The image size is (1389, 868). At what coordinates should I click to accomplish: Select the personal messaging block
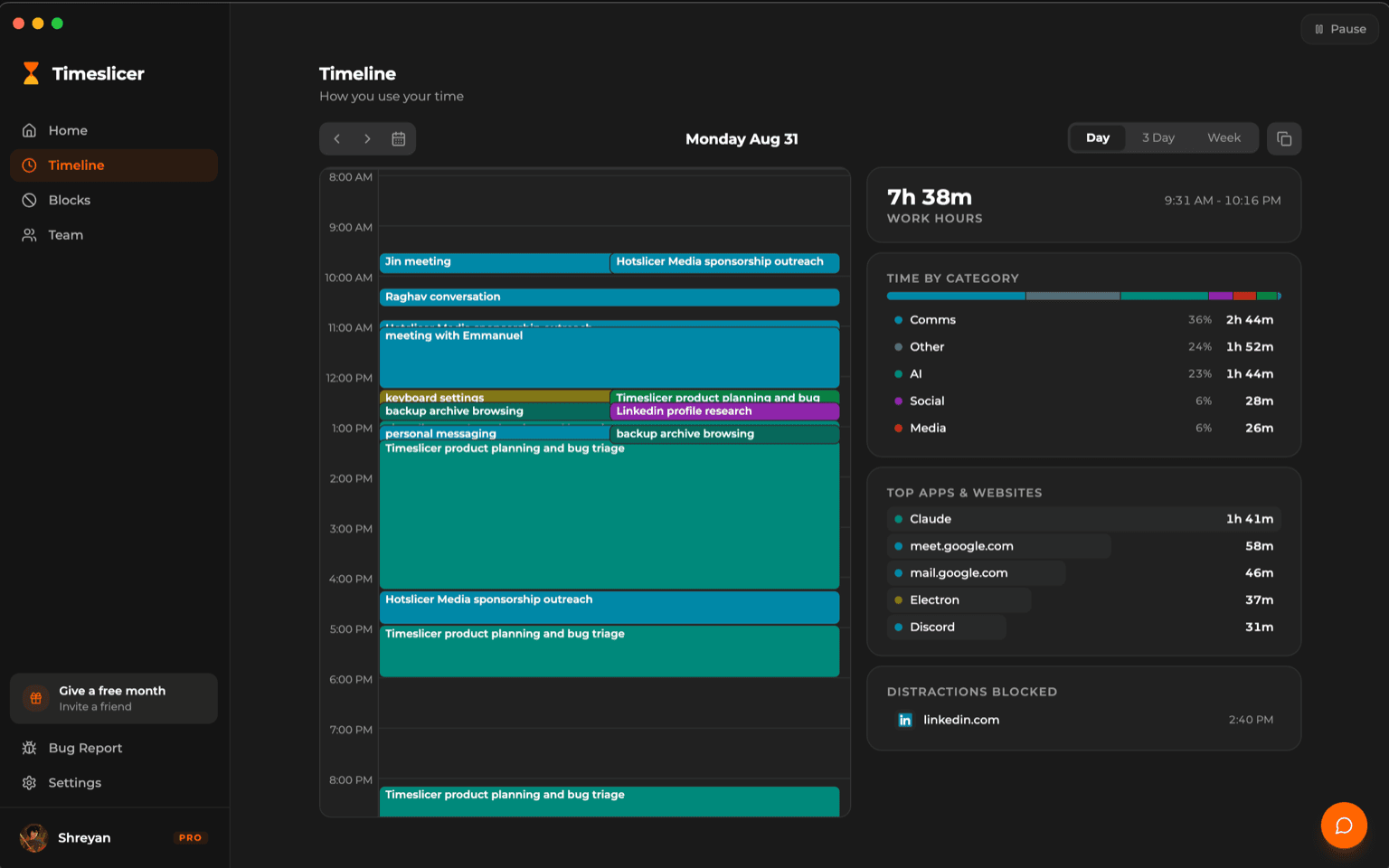pos(494,433)
